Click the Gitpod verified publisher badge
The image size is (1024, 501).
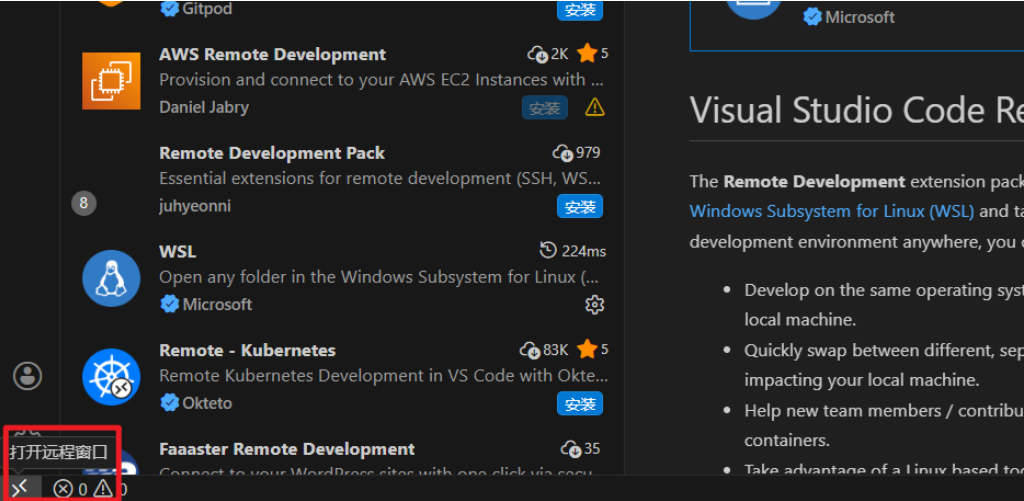[169, 9]
